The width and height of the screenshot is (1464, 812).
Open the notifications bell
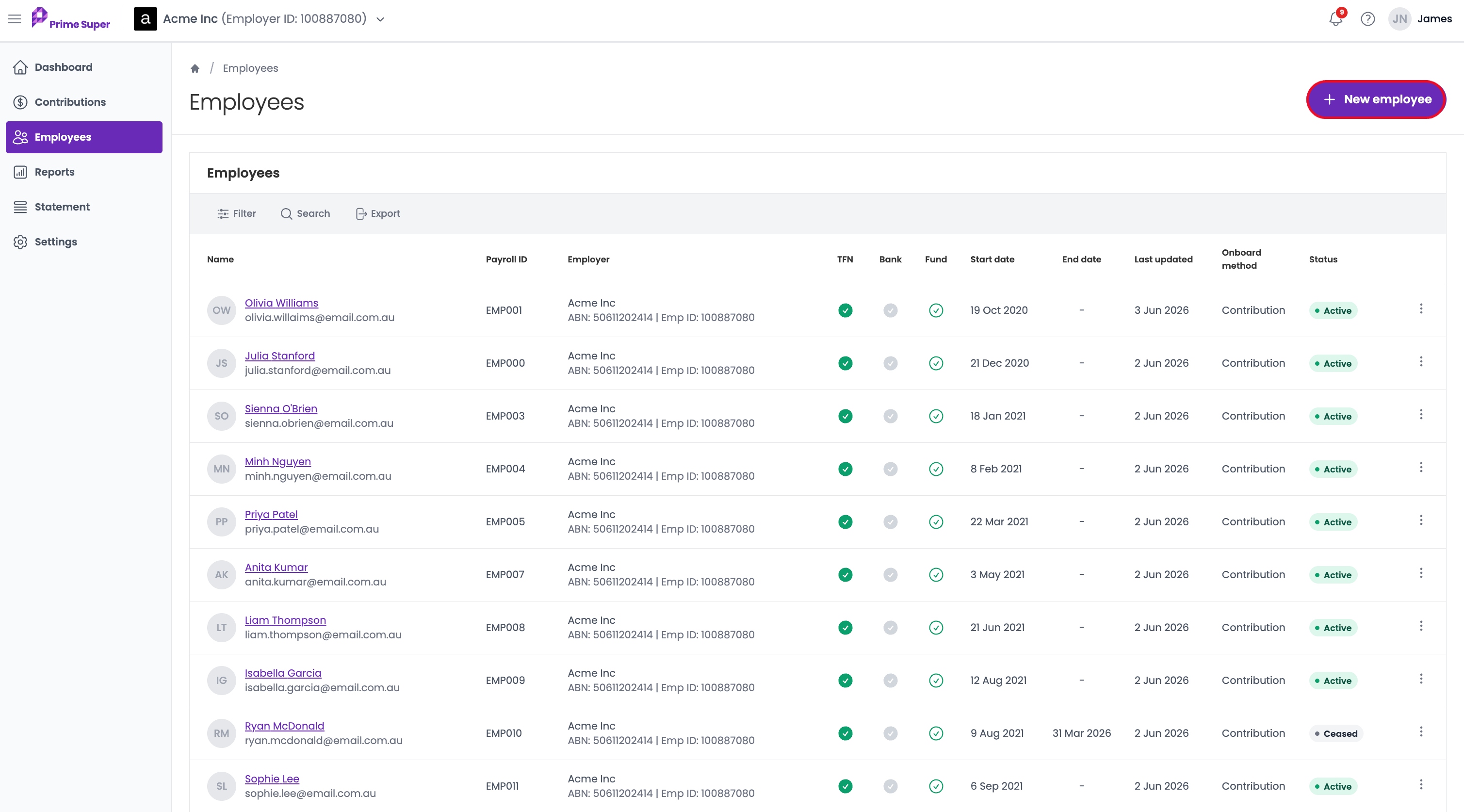tap(1335, 19)
